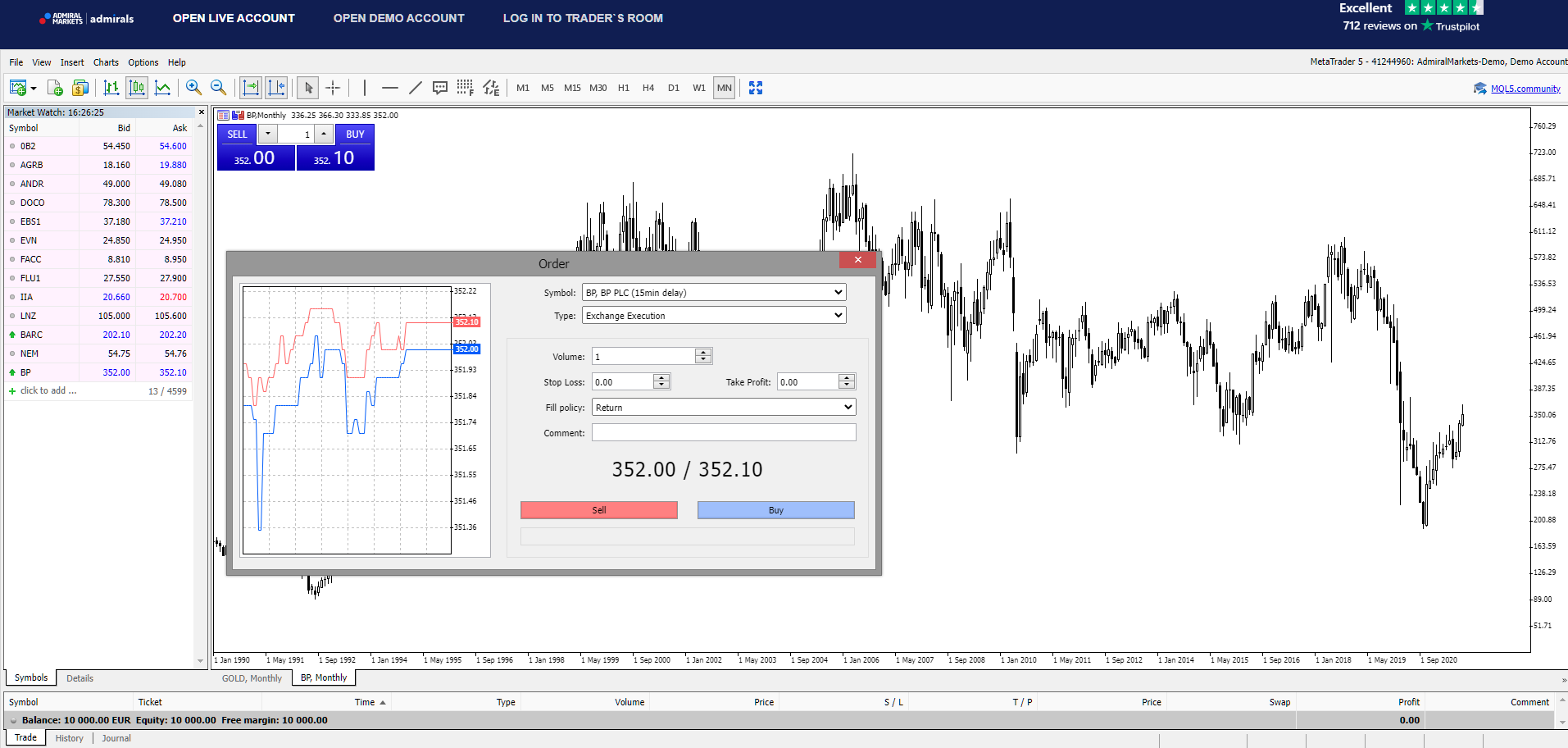Select the vertical line drawing tool
The image size is (1568, 748).
[x=365, y=88]
